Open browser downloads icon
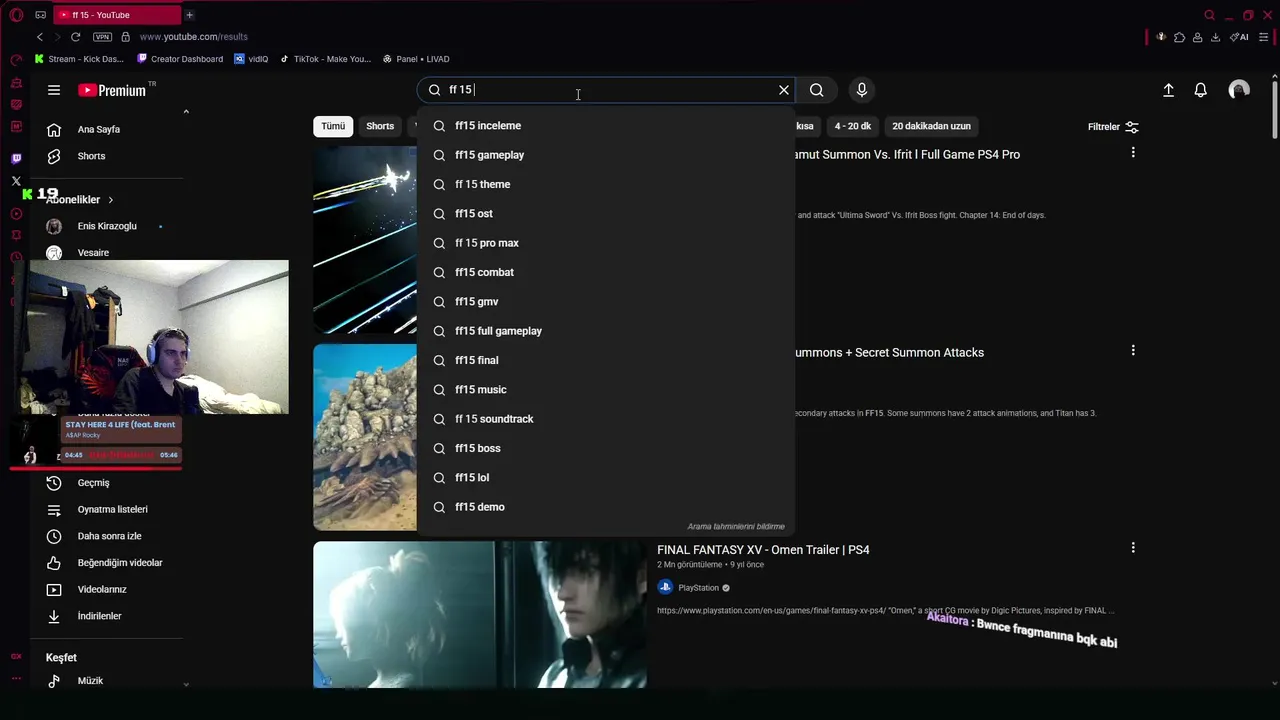Screen dimensions: 1280x720 click(1215, 37)
